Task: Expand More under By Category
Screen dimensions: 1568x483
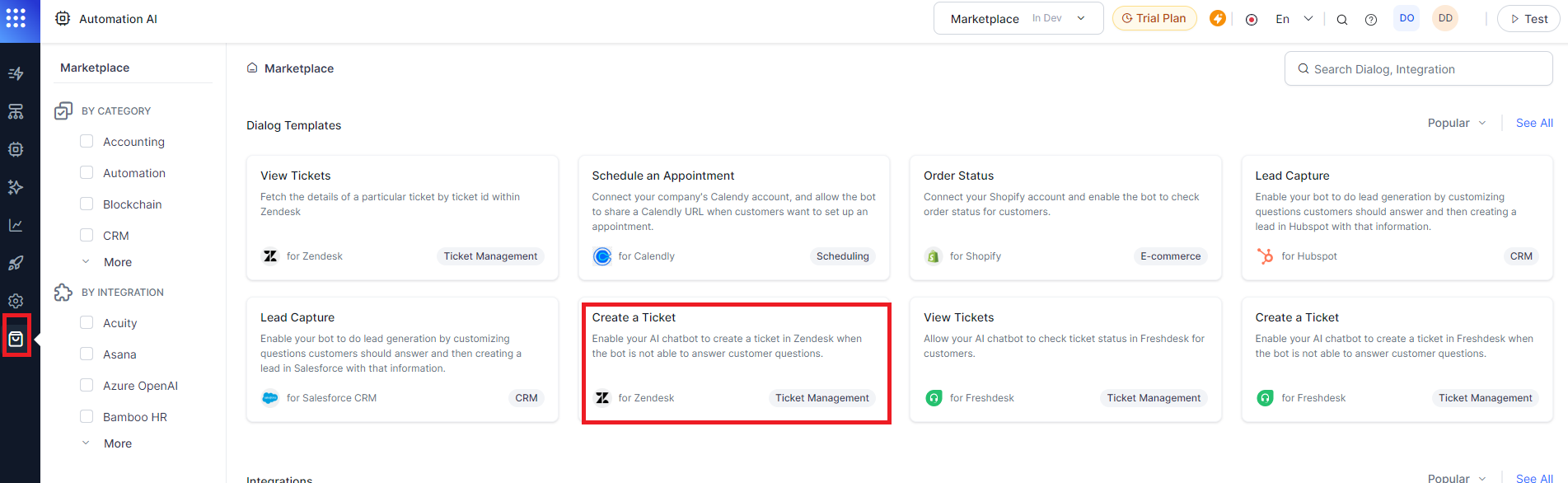Action: point(117,262)
